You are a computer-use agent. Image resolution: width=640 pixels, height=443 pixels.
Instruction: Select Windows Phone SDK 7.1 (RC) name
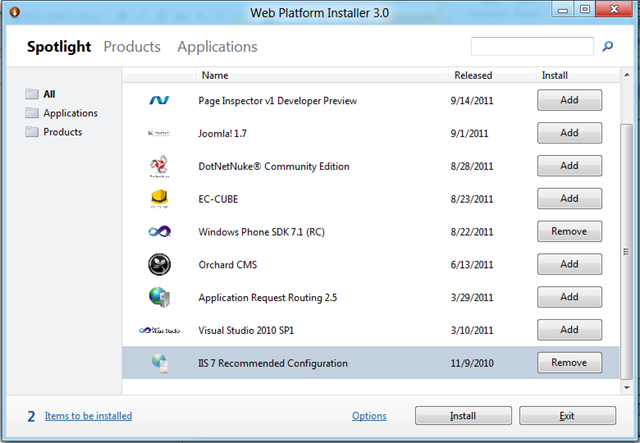click(x=262, y=232)
